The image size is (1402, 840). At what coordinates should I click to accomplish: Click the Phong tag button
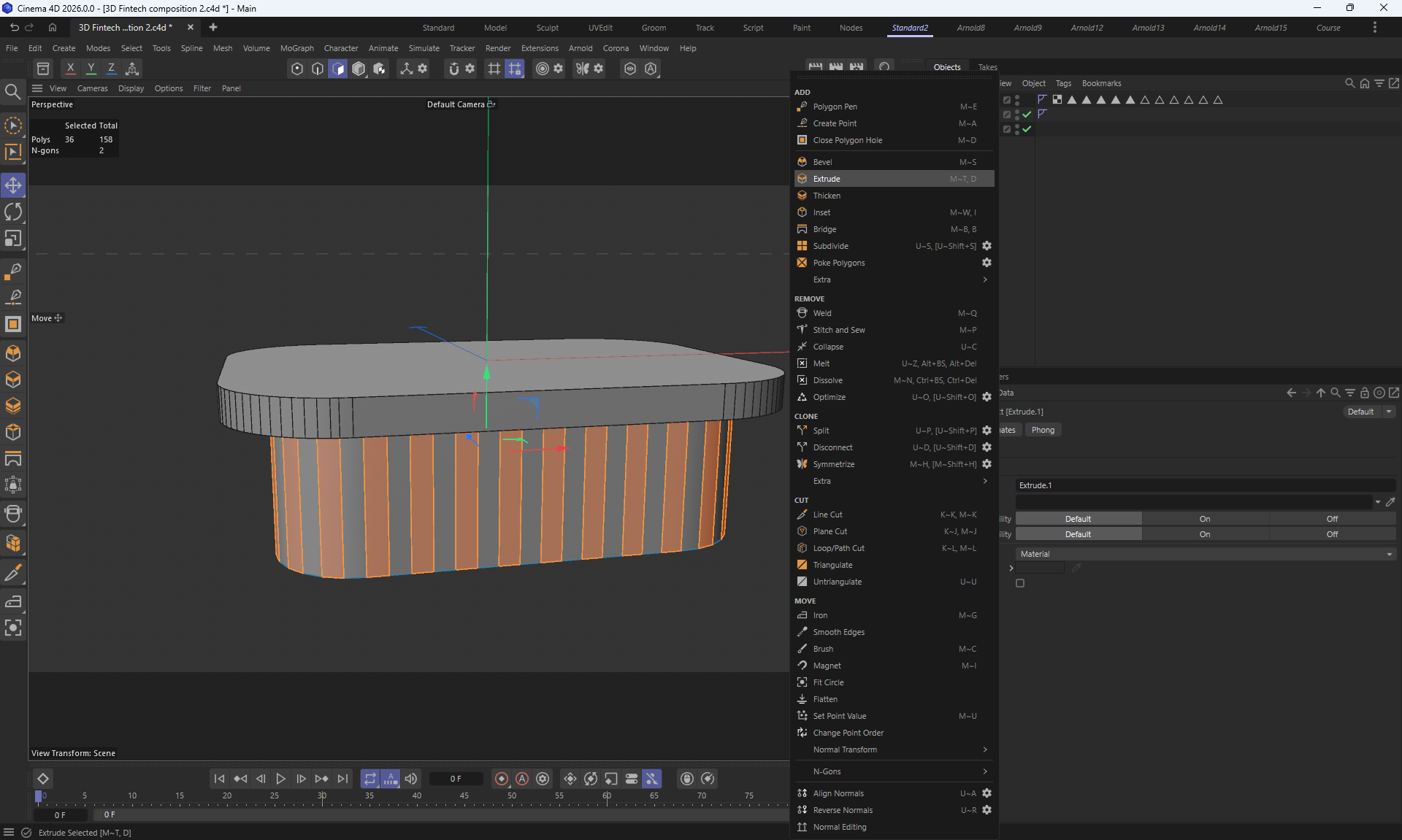(x=1043, y=430)
